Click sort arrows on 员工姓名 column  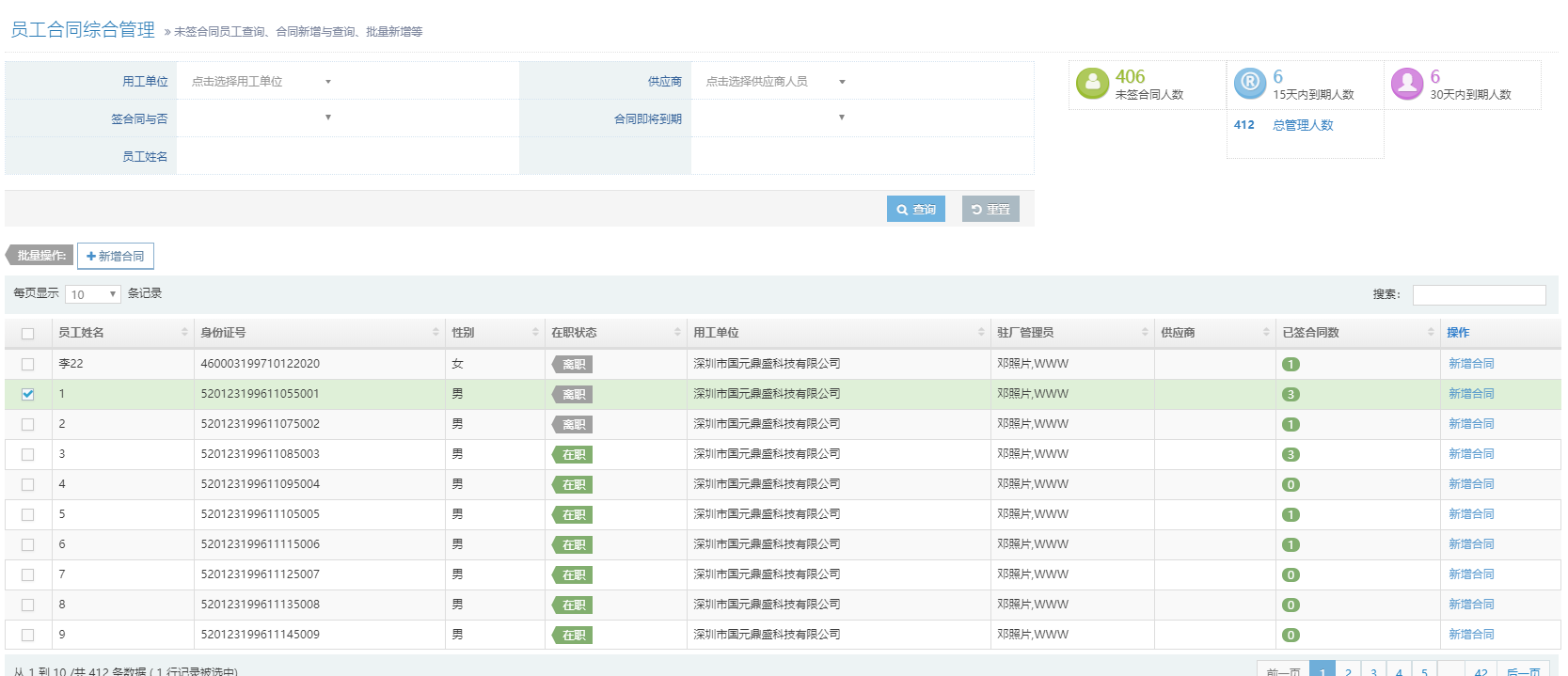coord(184,333)
